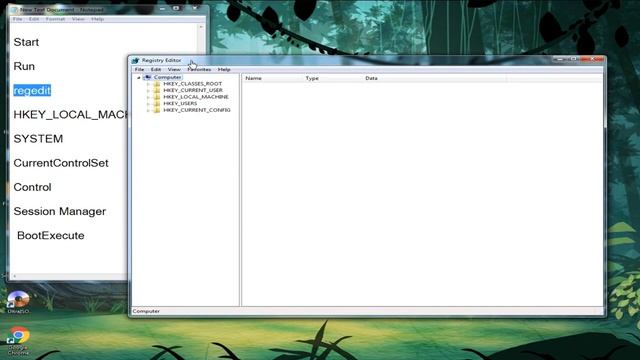Click HKEY_USERS folder icon
This screenshot has height=360, width=640.
[156, 103]
